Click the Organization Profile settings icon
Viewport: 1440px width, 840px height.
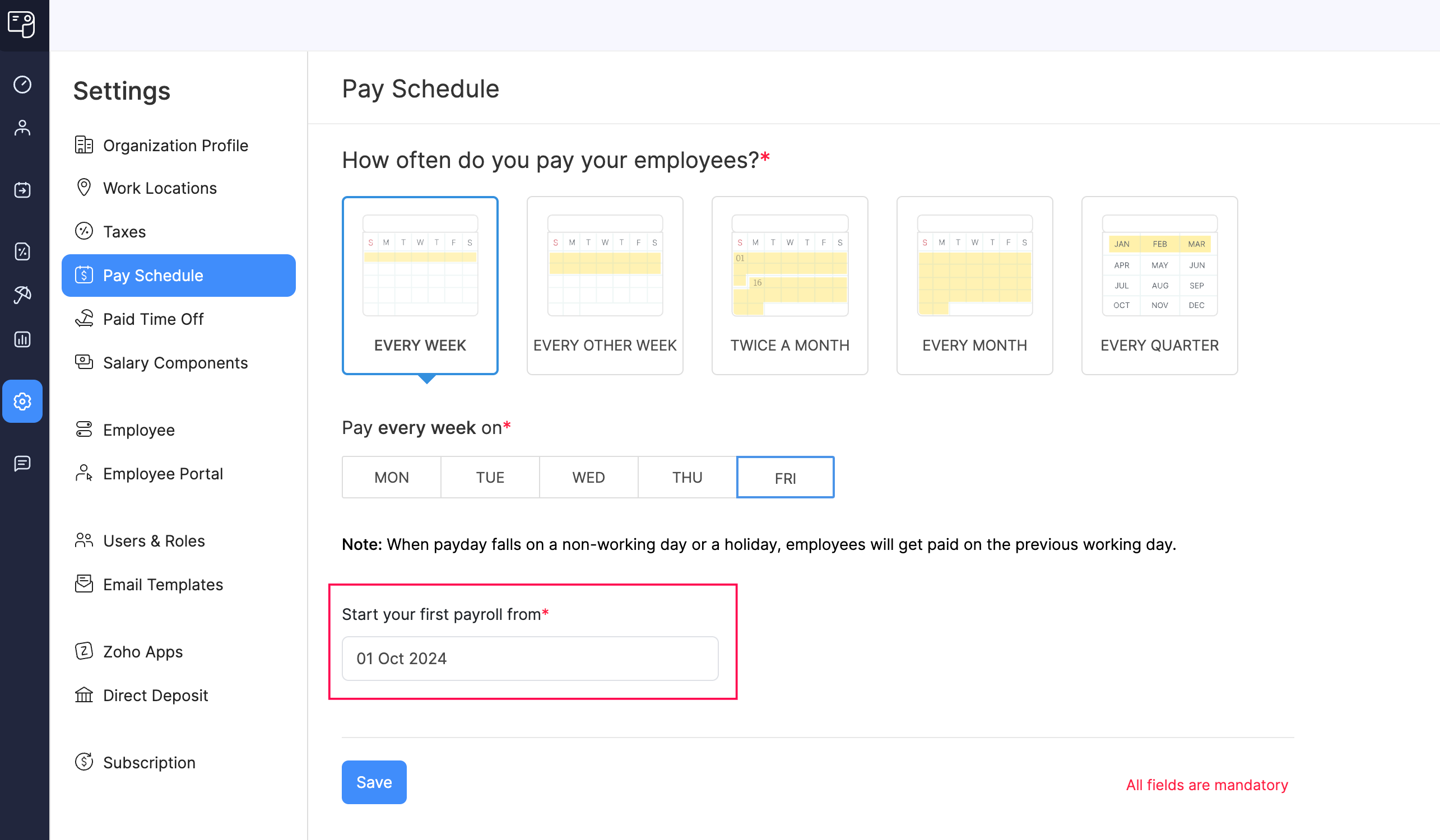tap(84, 144)
